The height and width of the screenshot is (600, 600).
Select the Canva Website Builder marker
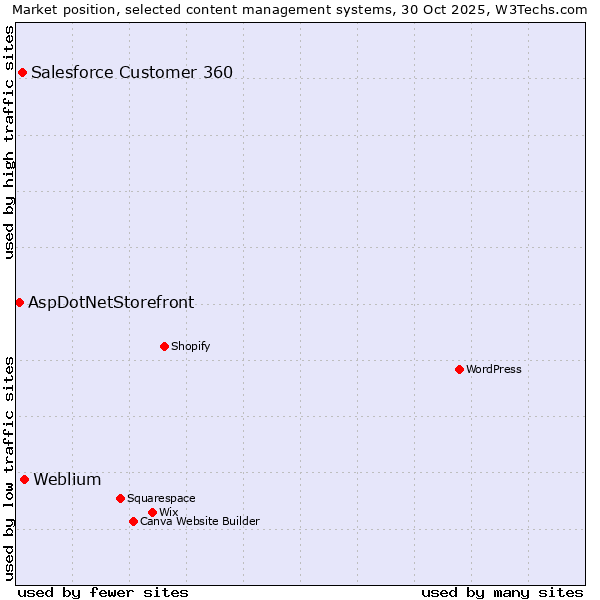[133, 521]
